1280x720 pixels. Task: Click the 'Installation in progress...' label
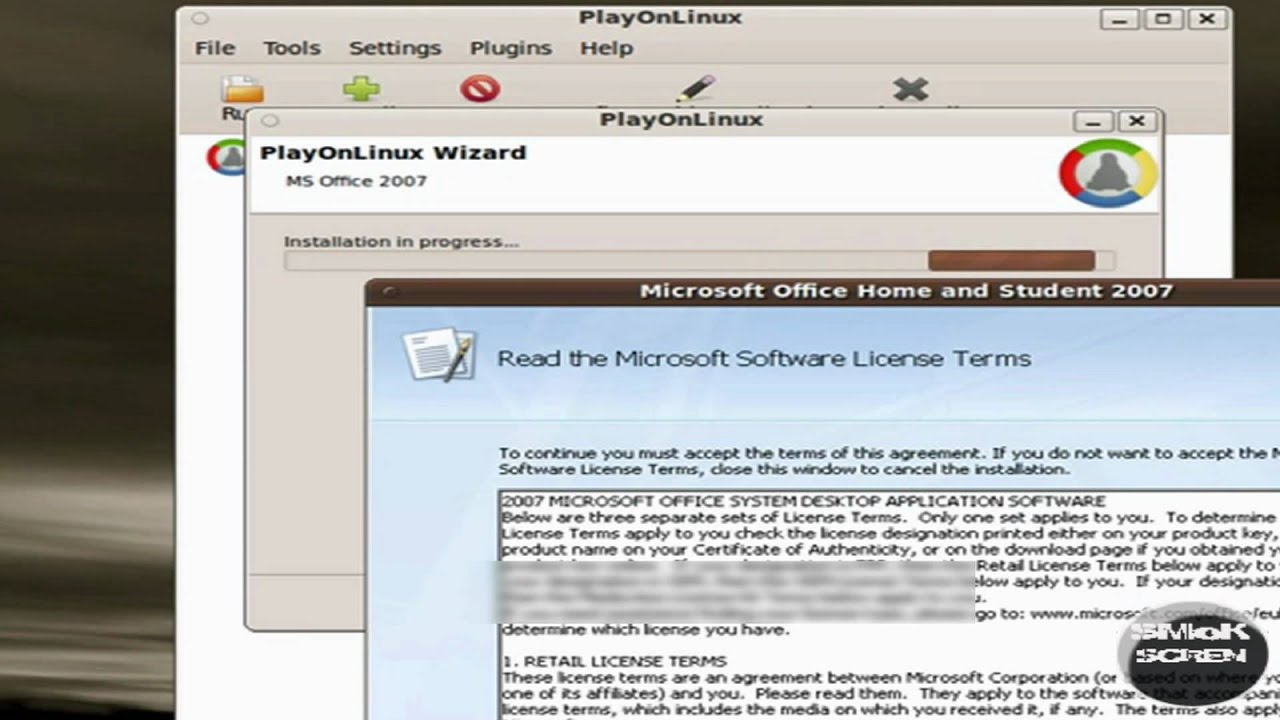[x=401, y=241]
